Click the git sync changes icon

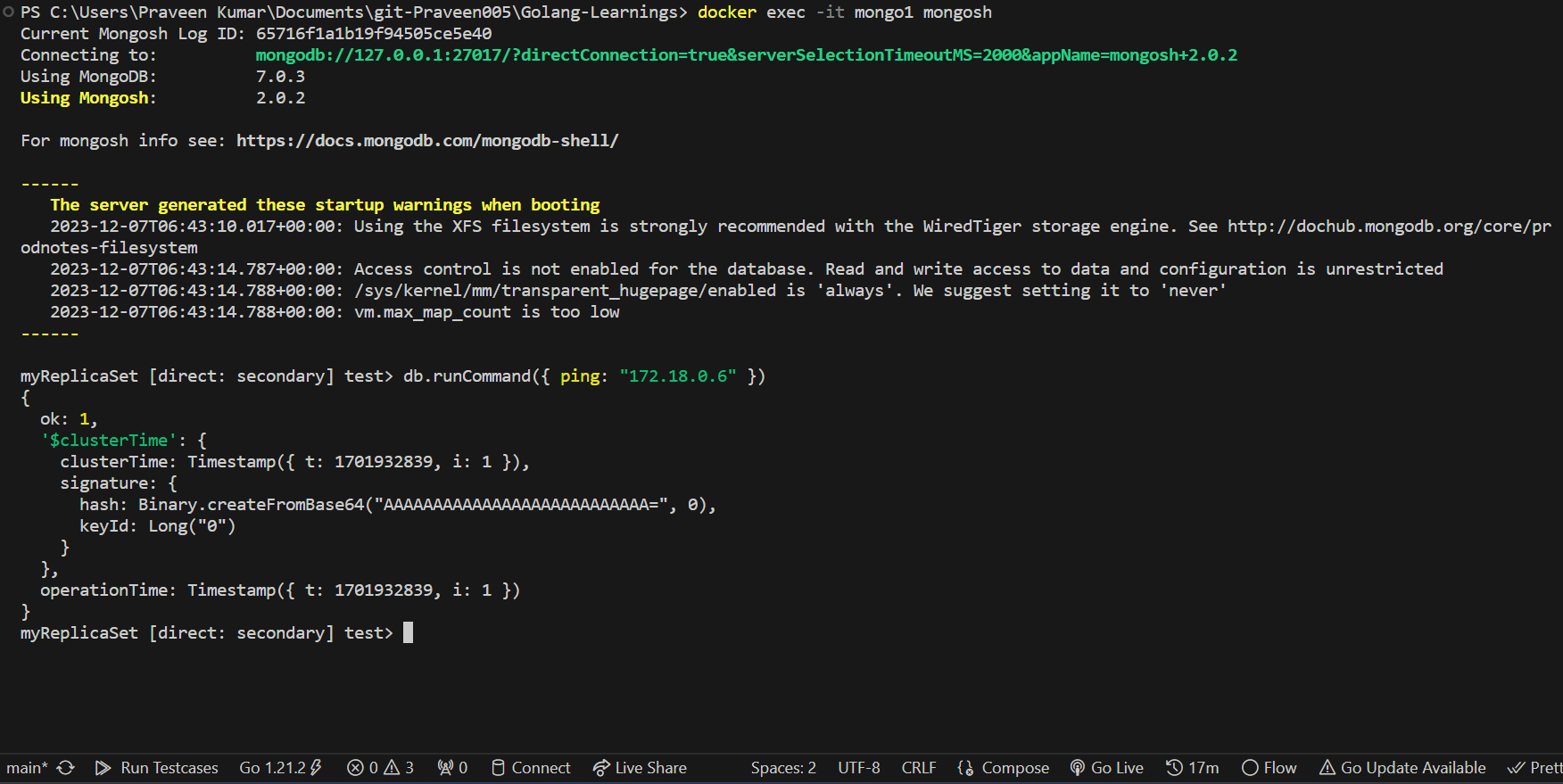66,768
